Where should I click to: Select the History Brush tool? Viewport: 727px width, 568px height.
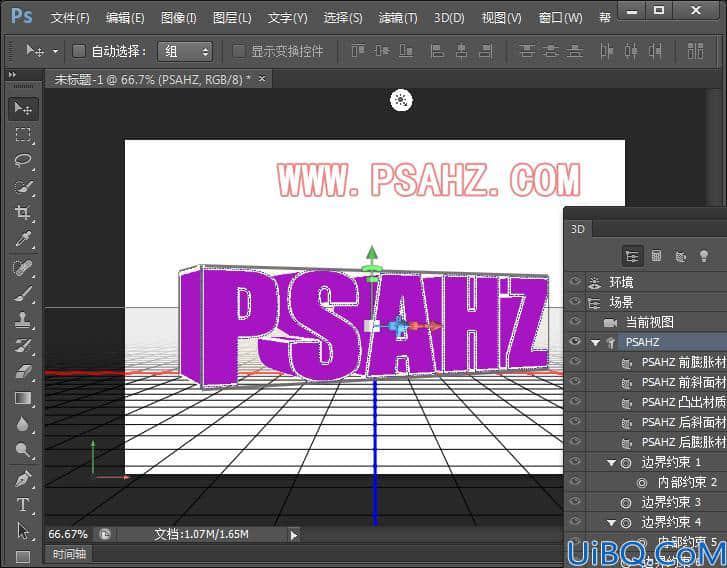click(x=23, y=345)
